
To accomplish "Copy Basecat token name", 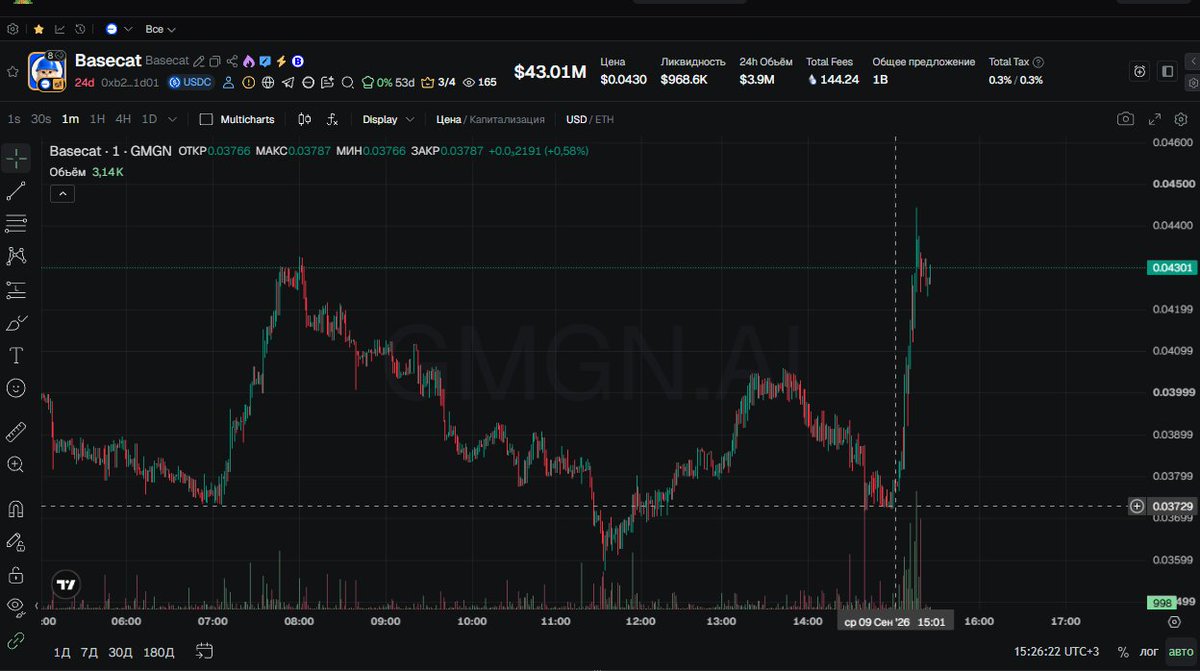I will click(215, 61).
